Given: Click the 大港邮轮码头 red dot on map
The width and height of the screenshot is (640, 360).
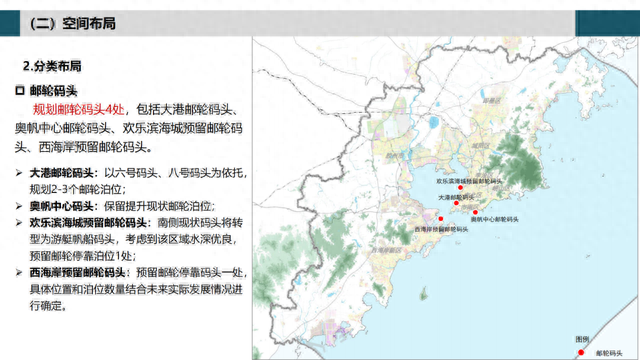Looking at the screenshot, I should [x=456, y=203].
